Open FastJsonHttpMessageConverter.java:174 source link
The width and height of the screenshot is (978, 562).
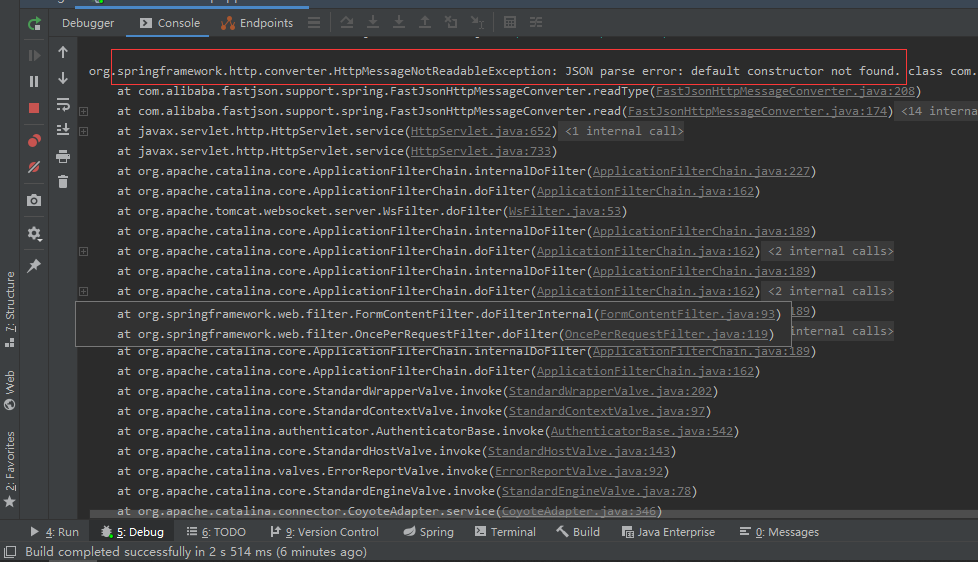757,111
